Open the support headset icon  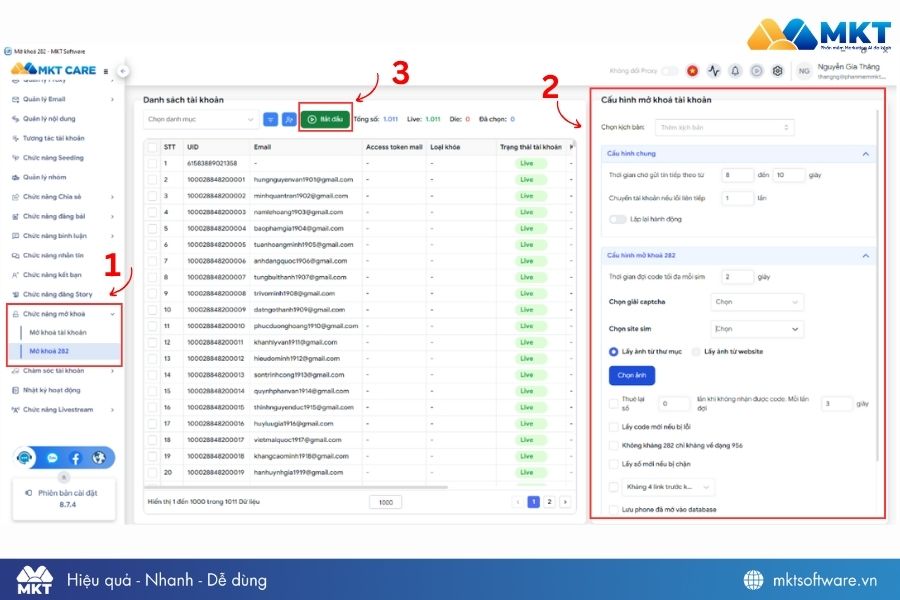tap(24, 458)
